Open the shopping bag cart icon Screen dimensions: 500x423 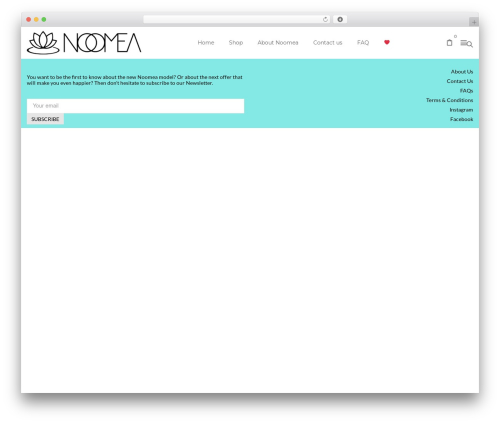pyautogui.click(x=449, y=43)
